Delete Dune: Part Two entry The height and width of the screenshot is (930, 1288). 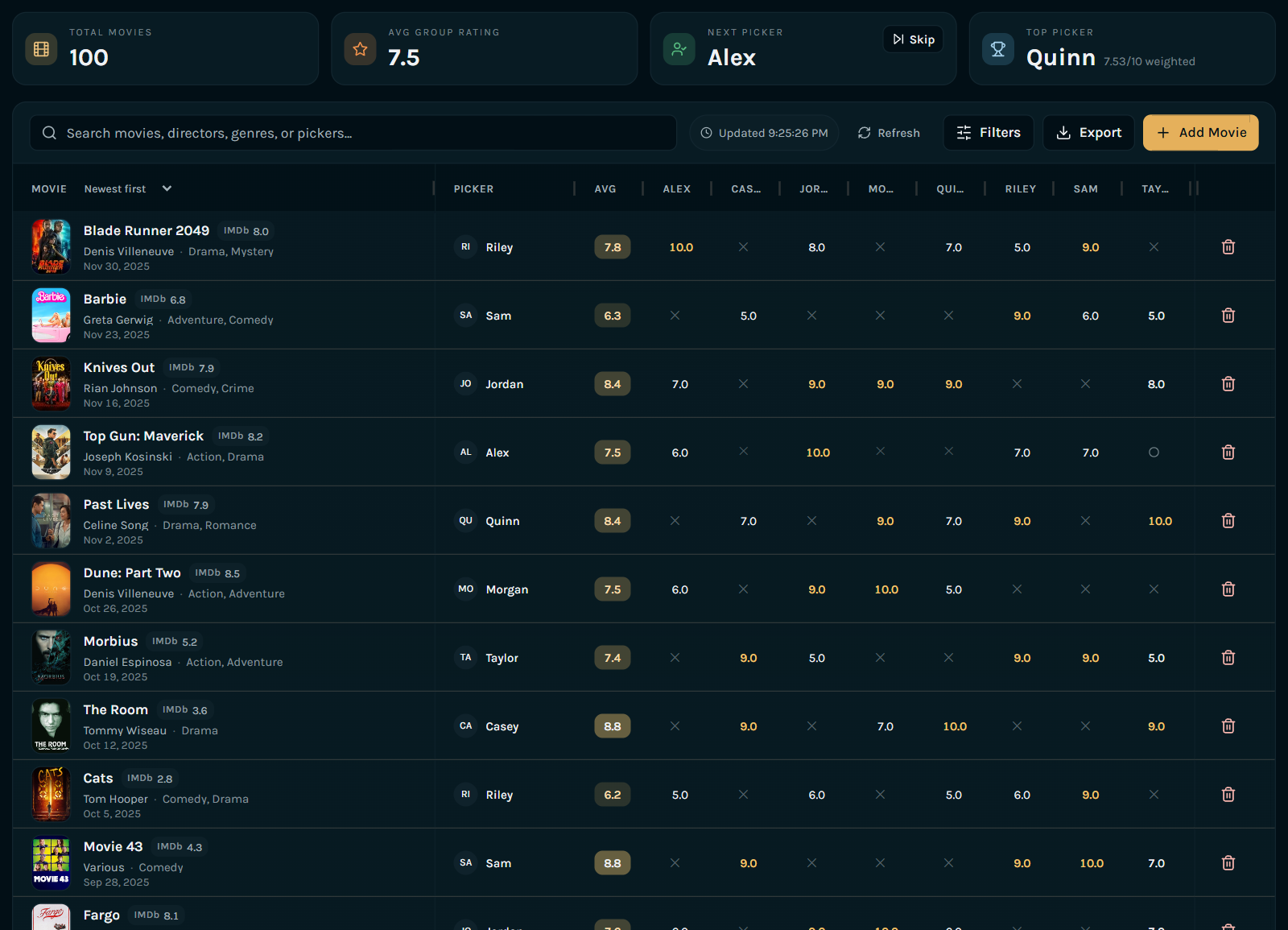1228,589
